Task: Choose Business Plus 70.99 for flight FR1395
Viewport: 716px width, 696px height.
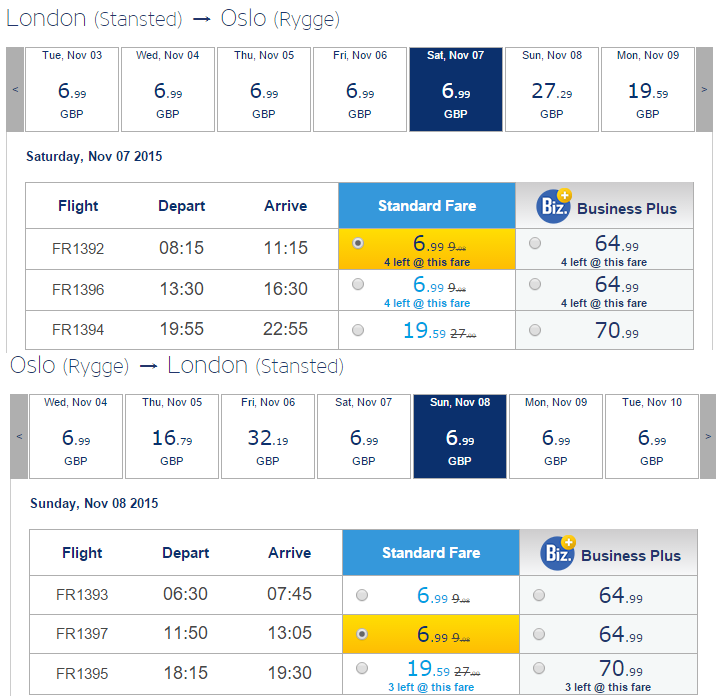Action: (x=539, y=668)
